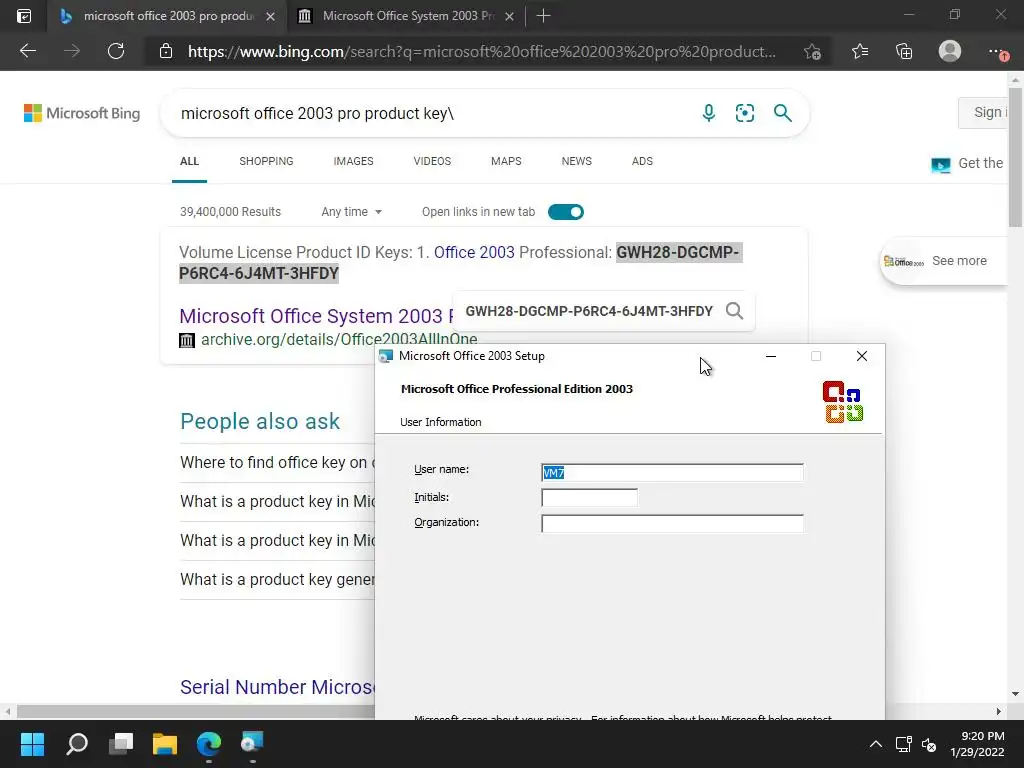Viewport: 1024px width, 768px height.
Task: Click the vertical page scrollbar thumb
Action: 1016,159
